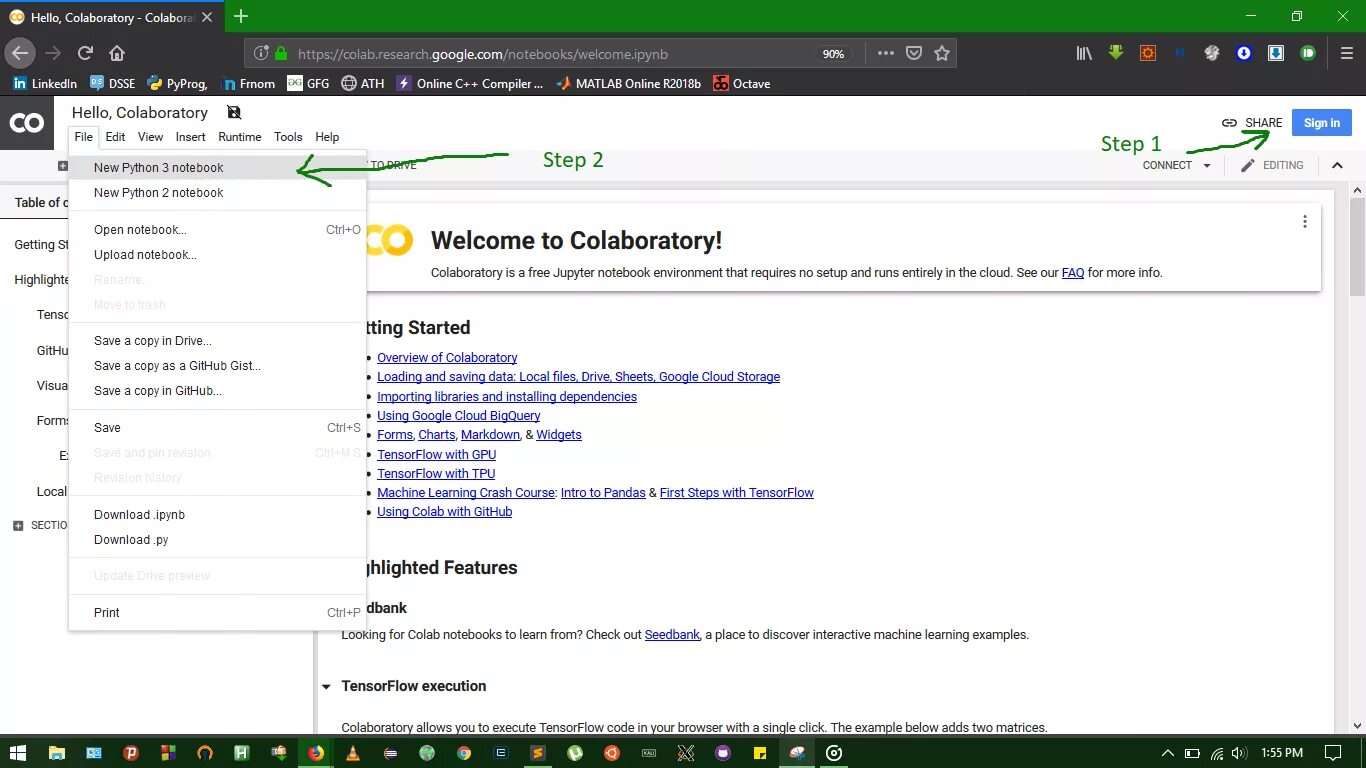The height and width of the screenshot is (768, 1366).
Task: Click the plus SECTION expander in sidebar
Action: point(18,525)
